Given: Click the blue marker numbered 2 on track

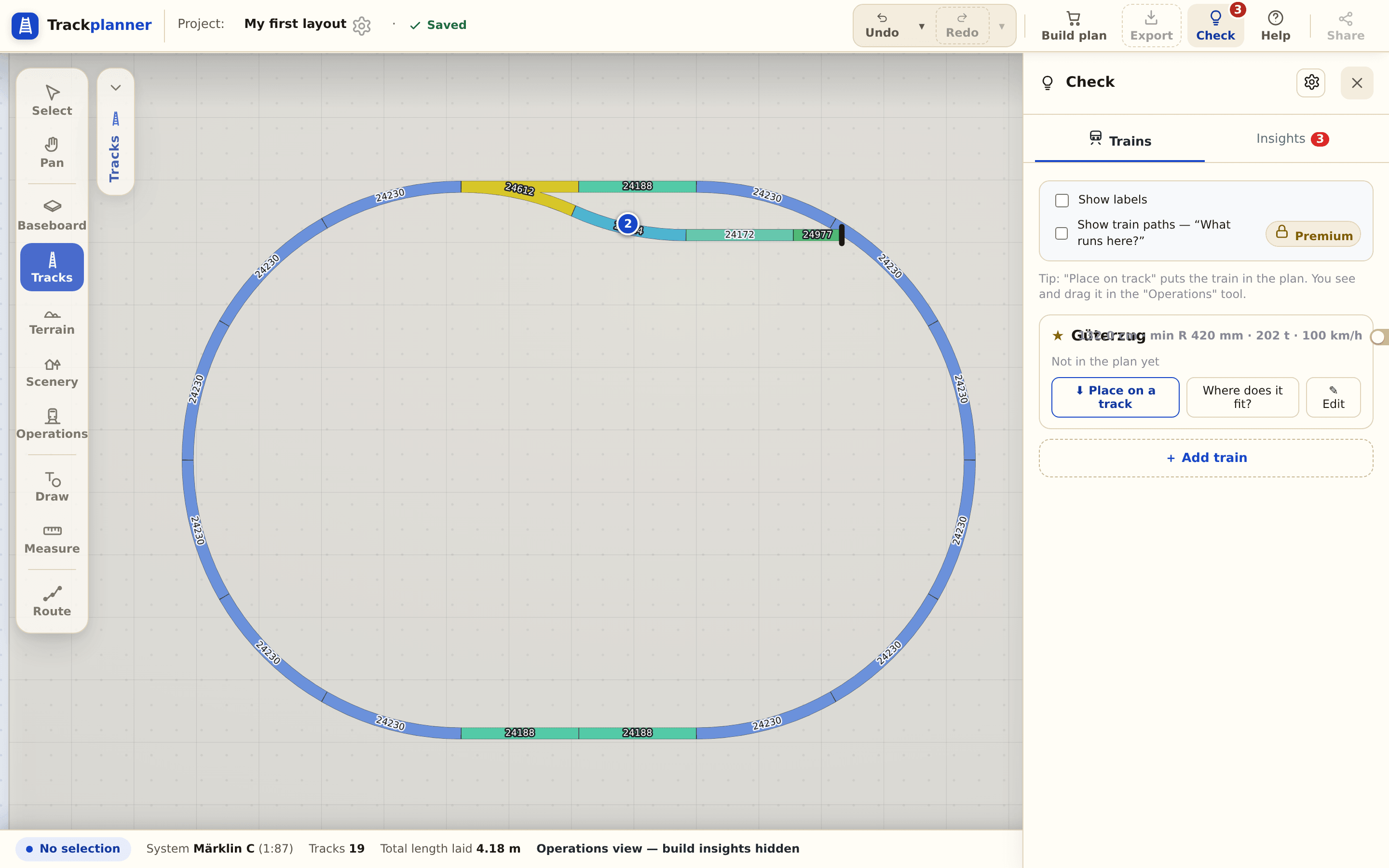Looking at the screenshot, I should click(627, 224).
